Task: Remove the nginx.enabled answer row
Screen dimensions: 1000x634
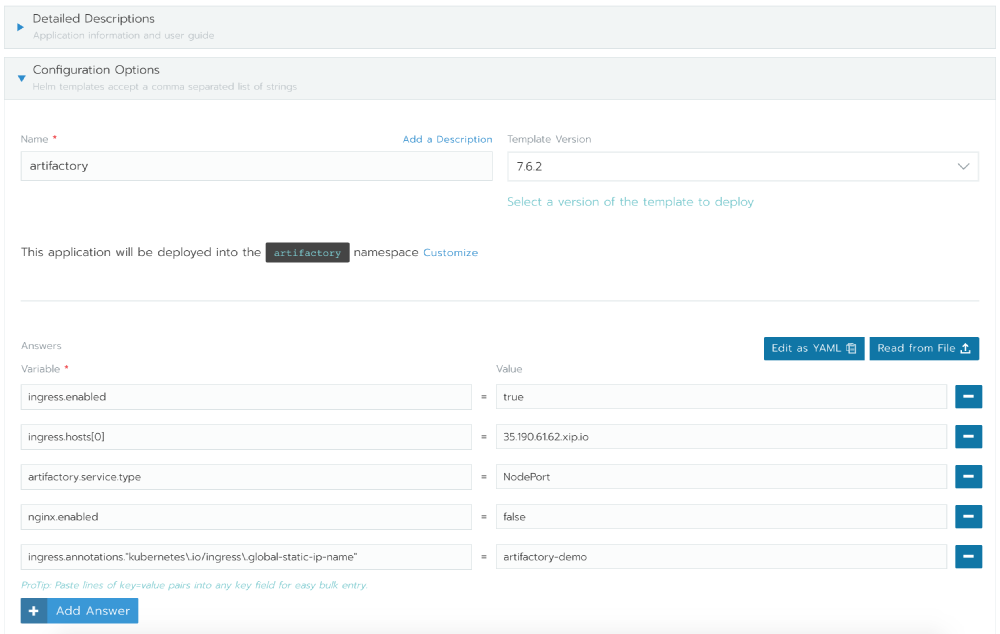Action: (x=967, y=516)
